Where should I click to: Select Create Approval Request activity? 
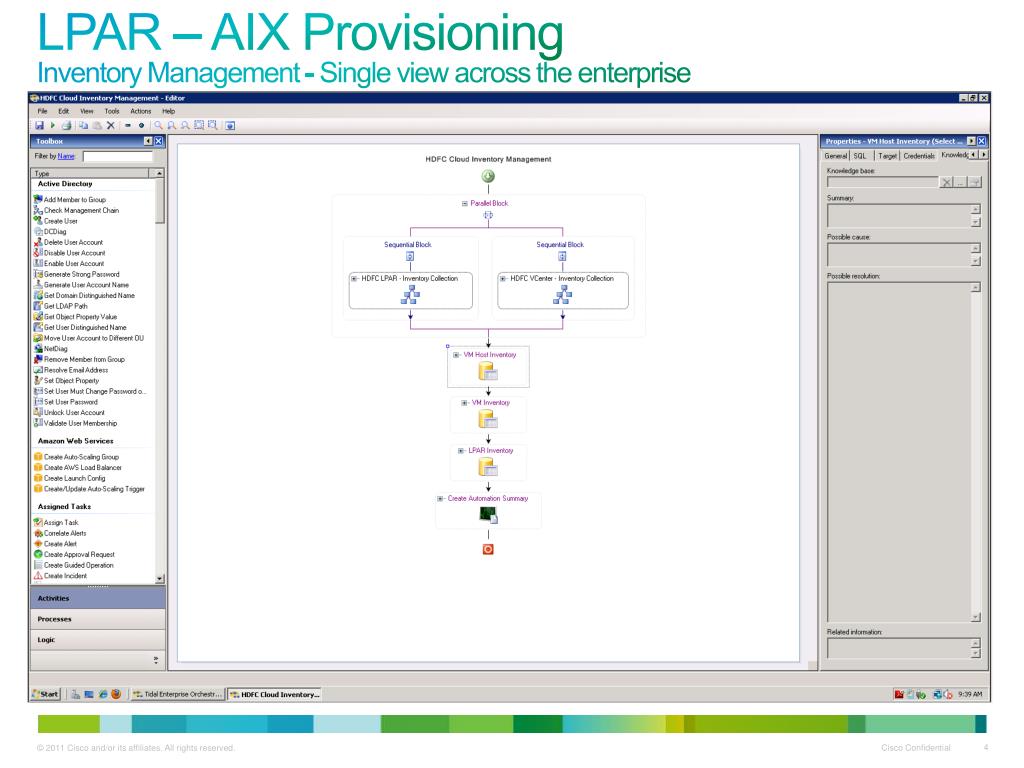coord(74,554)
